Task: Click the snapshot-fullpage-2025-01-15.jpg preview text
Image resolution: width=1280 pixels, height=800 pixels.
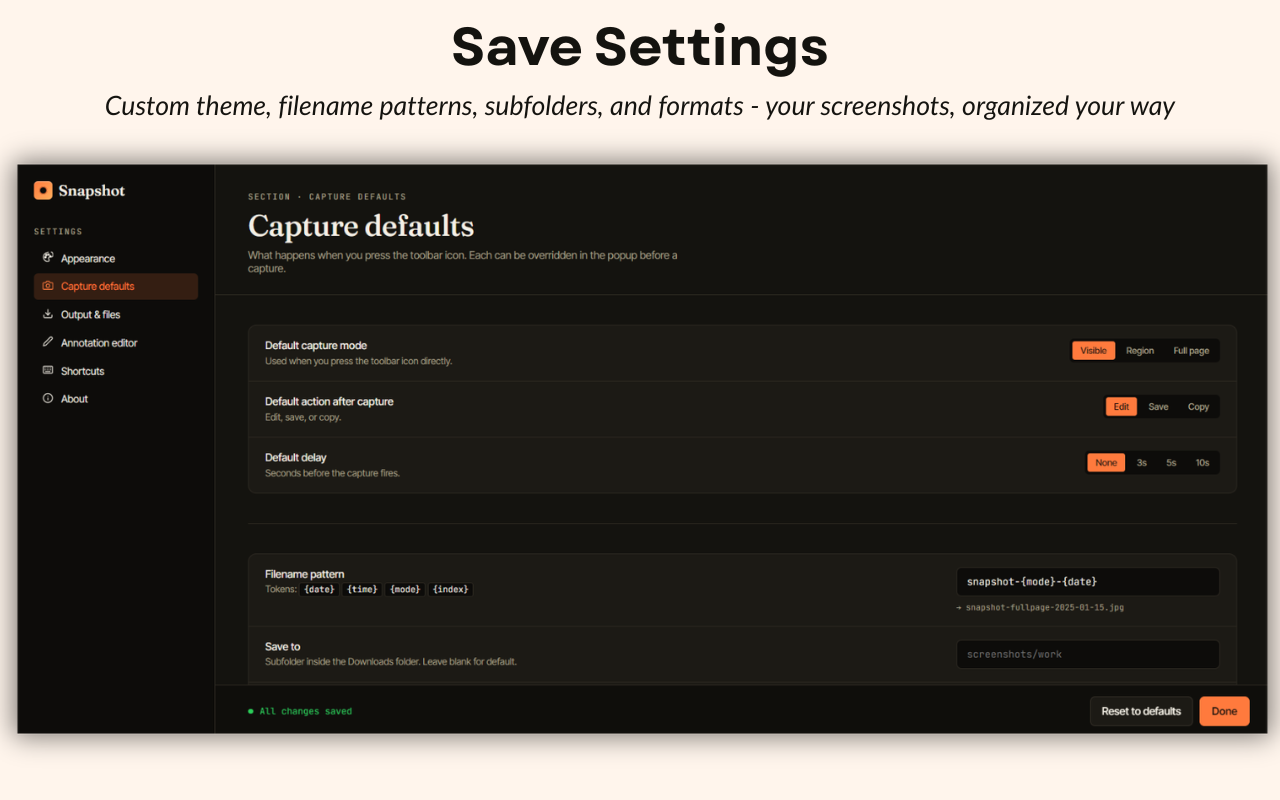Action: coord(1045,607)
